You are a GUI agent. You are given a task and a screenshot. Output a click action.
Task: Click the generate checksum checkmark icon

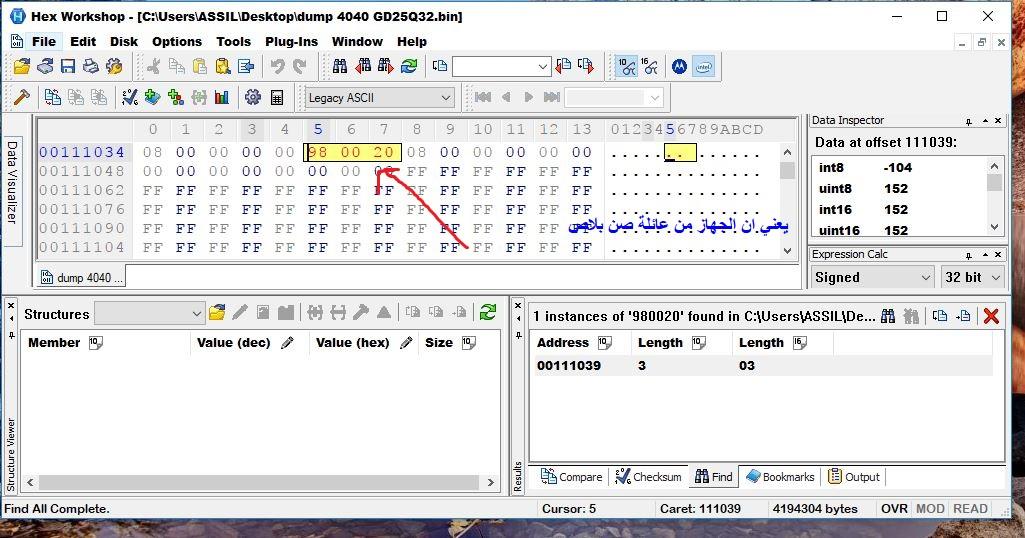[x=129, y=97]
